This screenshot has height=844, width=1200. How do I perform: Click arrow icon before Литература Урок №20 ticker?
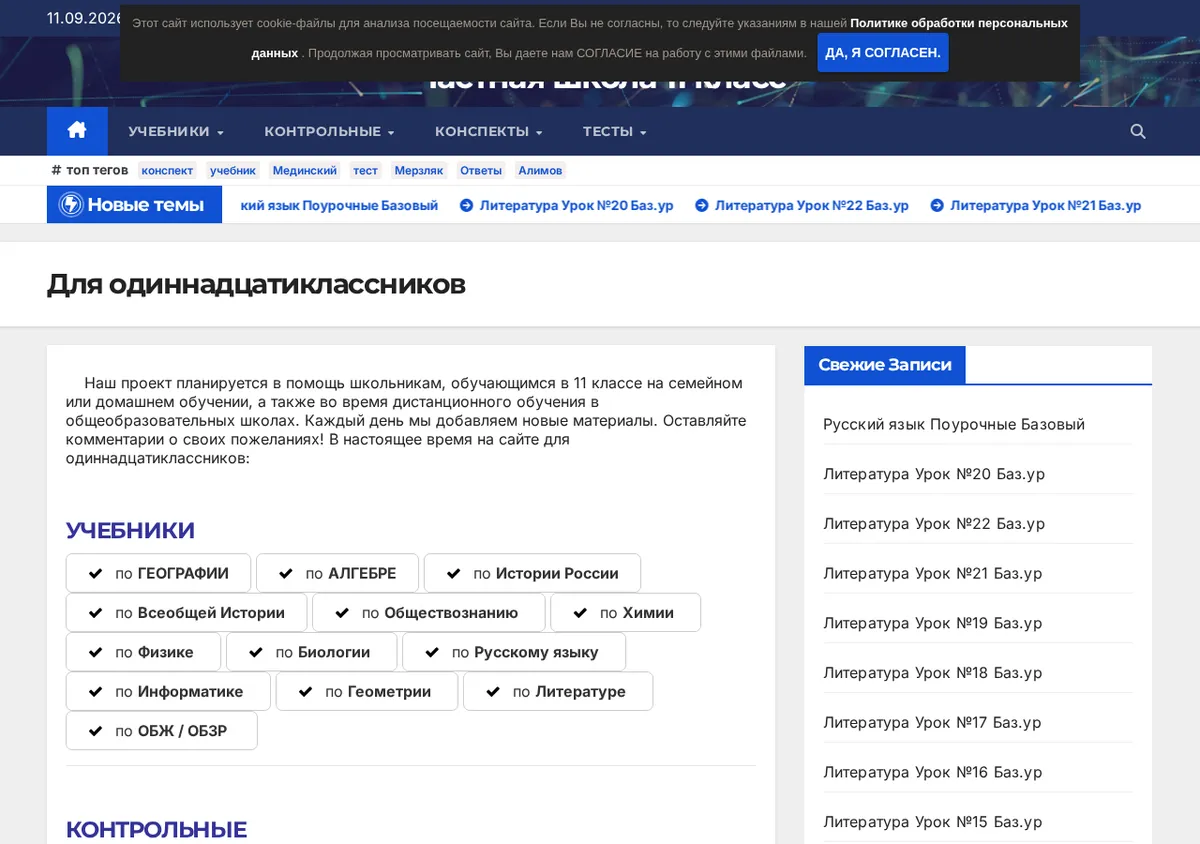466,205
